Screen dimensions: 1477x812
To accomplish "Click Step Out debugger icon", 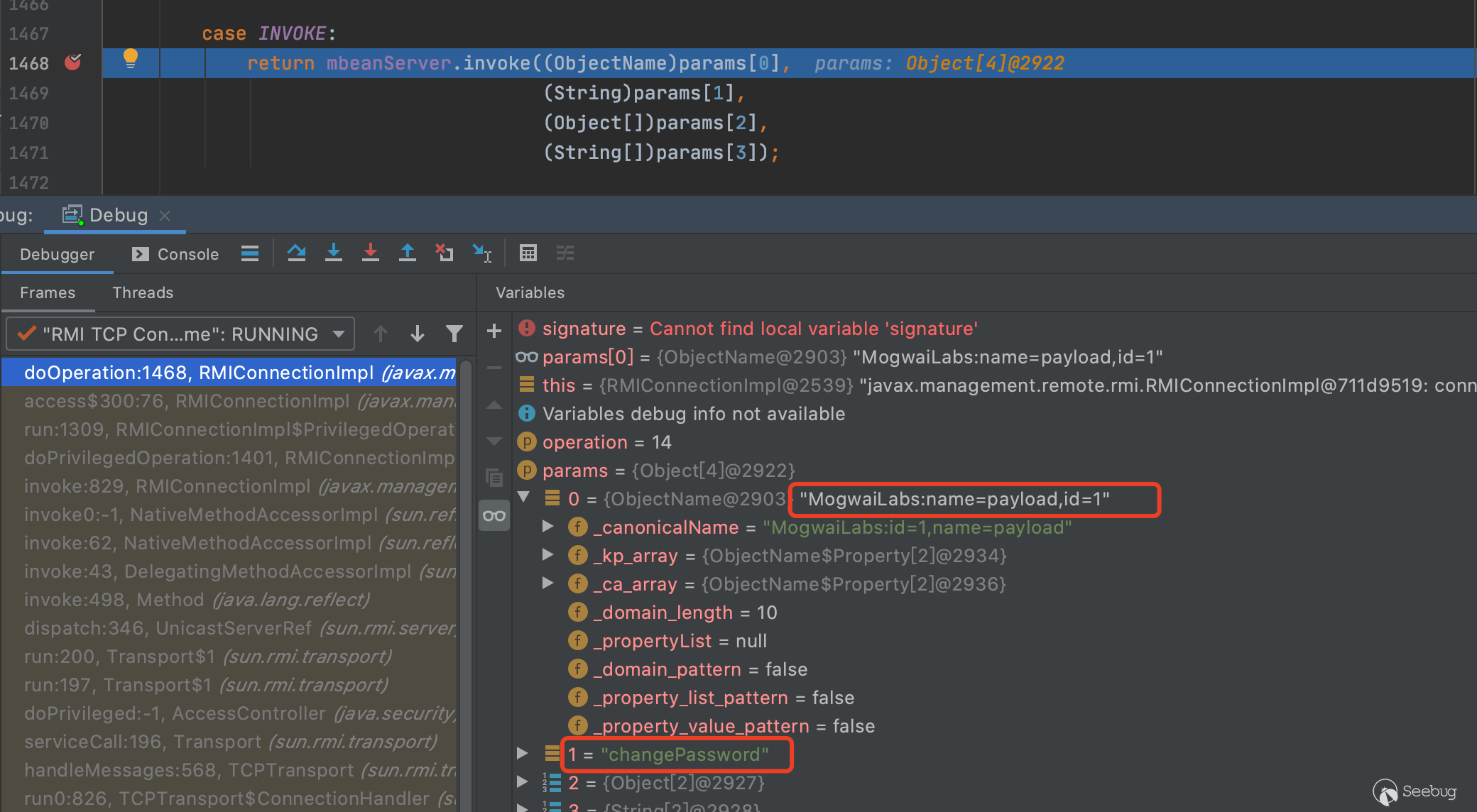I will pyautogui.click(x=407, y=253).
